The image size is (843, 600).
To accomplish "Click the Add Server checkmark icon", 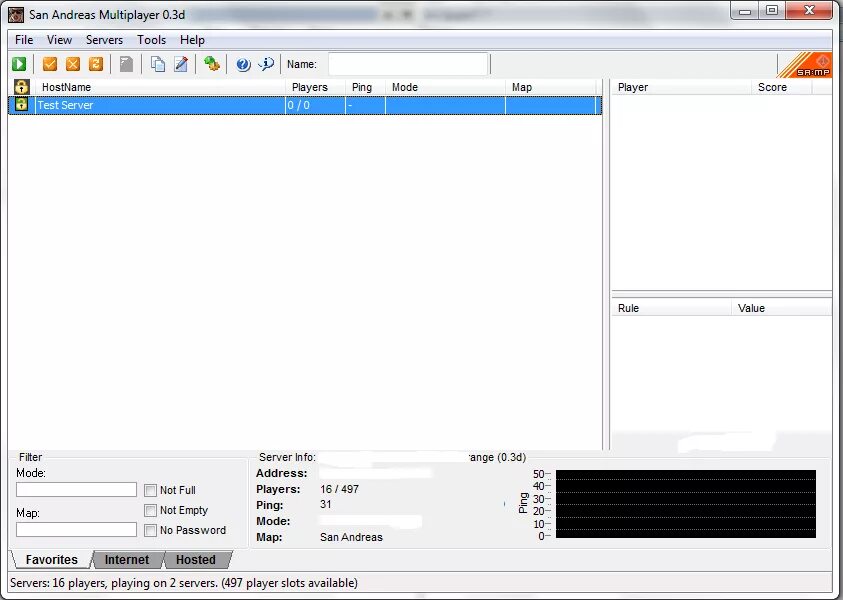I will coord(50,64).
